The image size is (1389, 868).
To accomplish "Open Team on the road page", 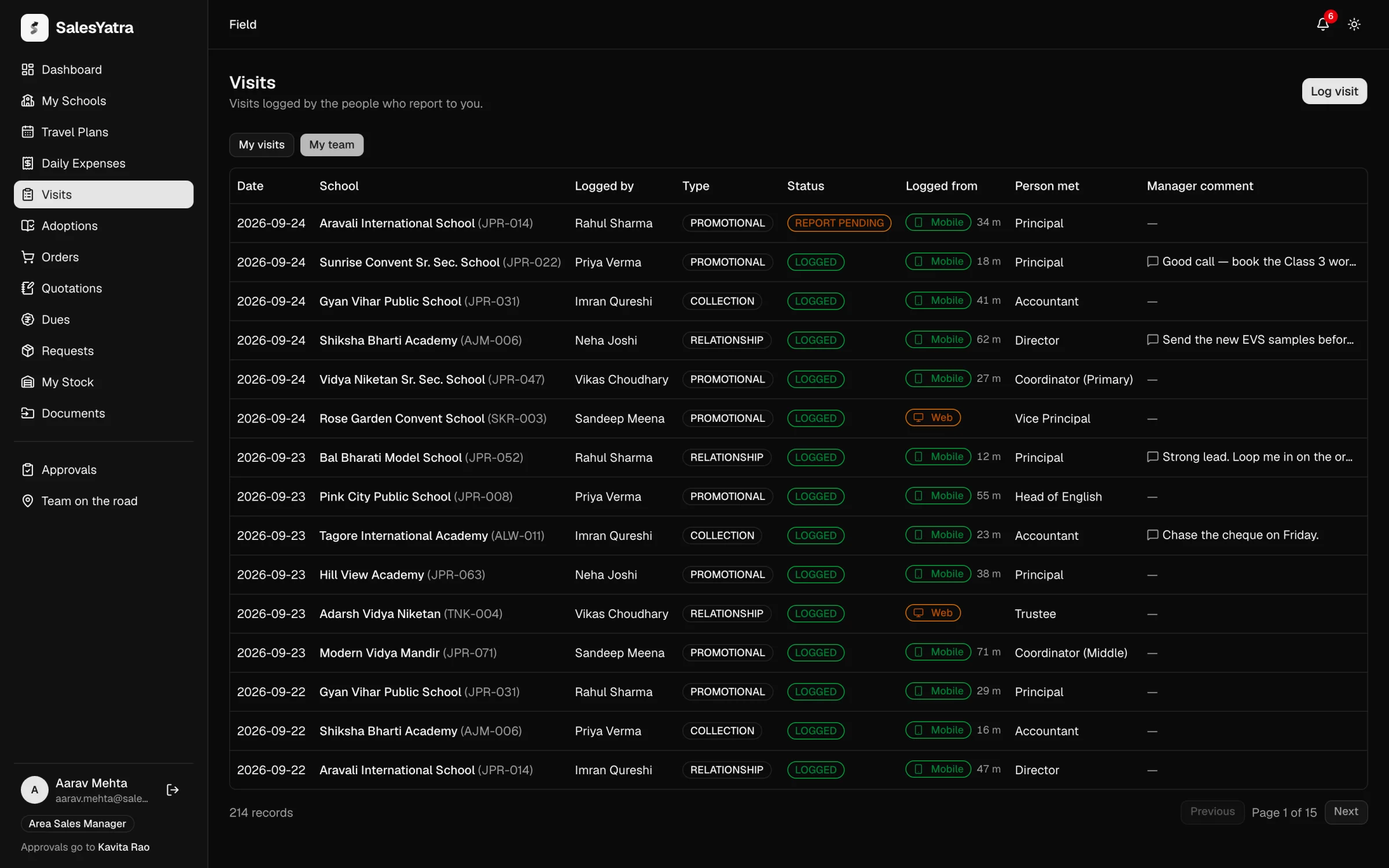I will click(104, 501).
